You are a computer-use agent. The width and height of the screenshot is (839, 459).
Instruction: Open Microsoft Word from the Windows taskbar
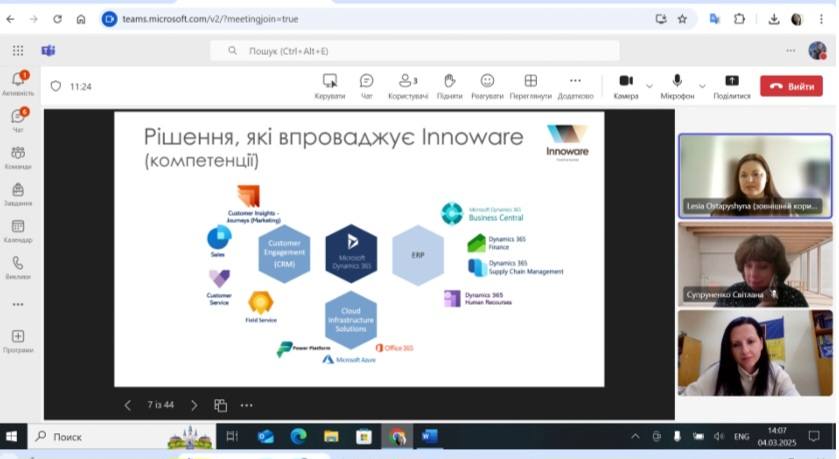tap(429, 436)
